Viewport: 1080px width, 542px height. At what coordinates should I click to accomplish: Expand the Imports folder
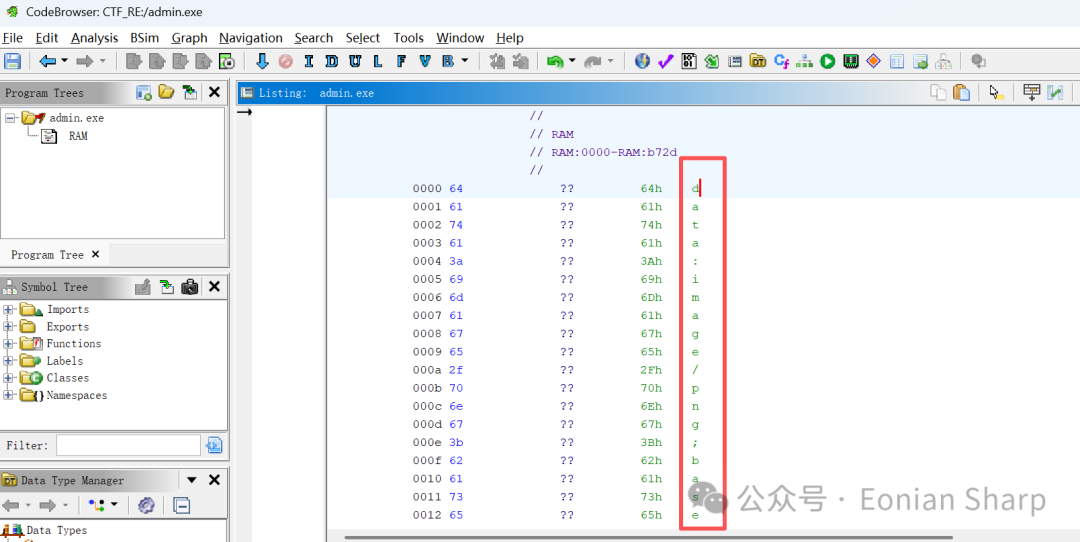coord(8,309)
